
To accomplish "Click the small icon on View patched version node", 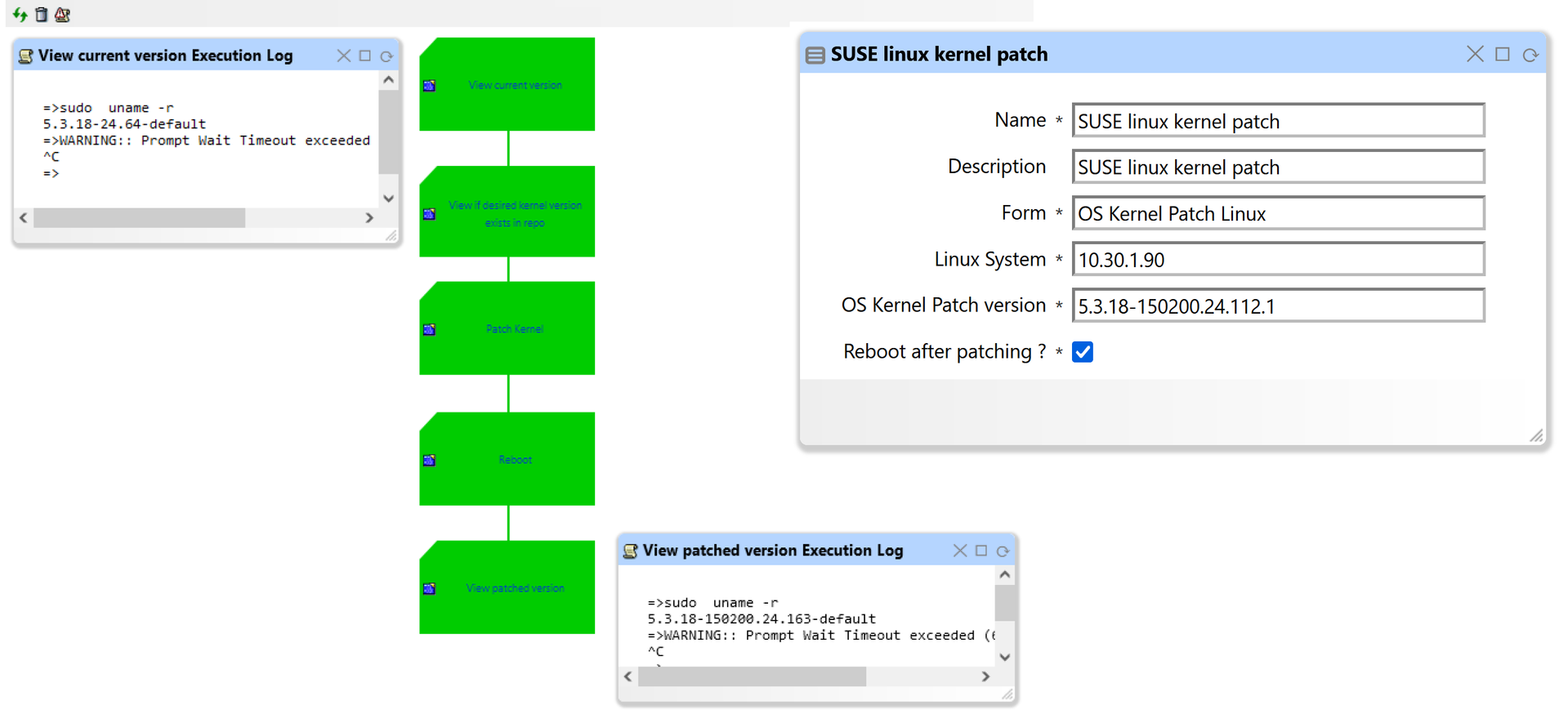I will coord(429,589).
